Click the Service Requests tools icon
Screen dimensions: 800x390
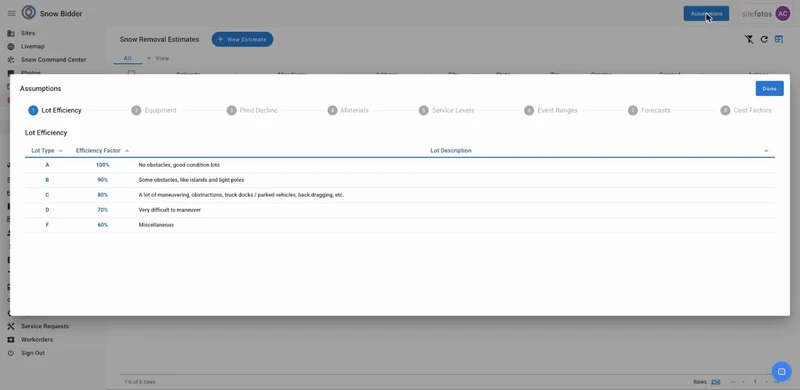tap(11, 326)
